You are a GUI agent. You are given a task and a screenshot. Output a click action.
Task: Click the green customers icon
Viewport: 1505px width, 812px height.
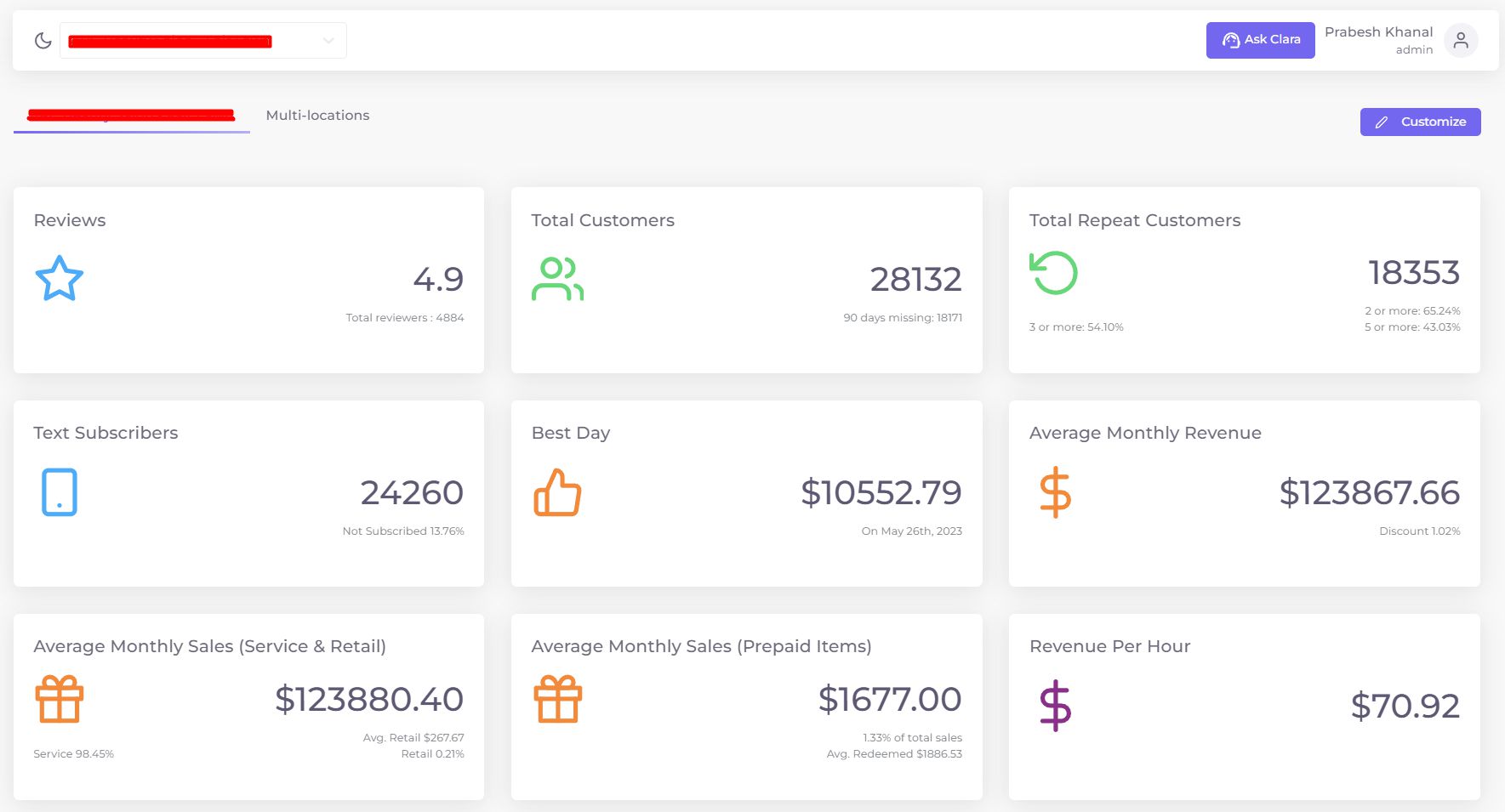click(557, 277)
